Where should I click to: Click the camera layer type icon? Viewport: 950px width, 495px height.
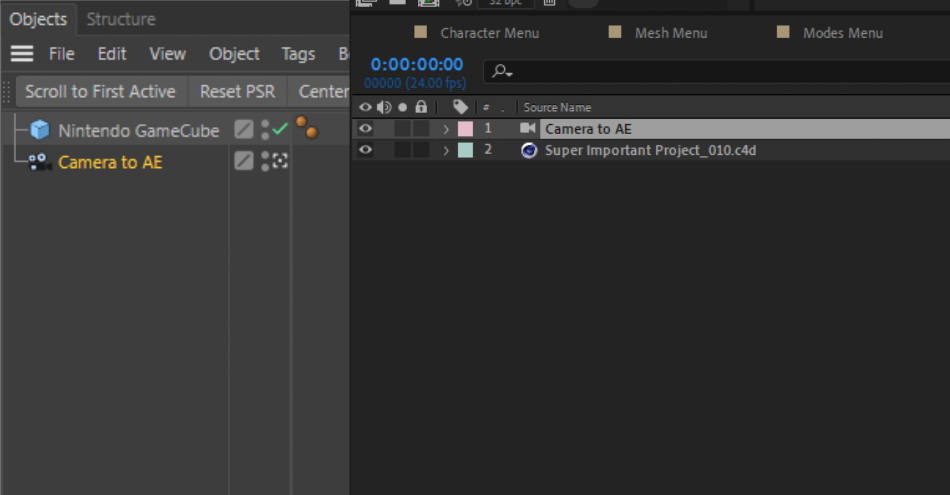(x=528, y=128)
